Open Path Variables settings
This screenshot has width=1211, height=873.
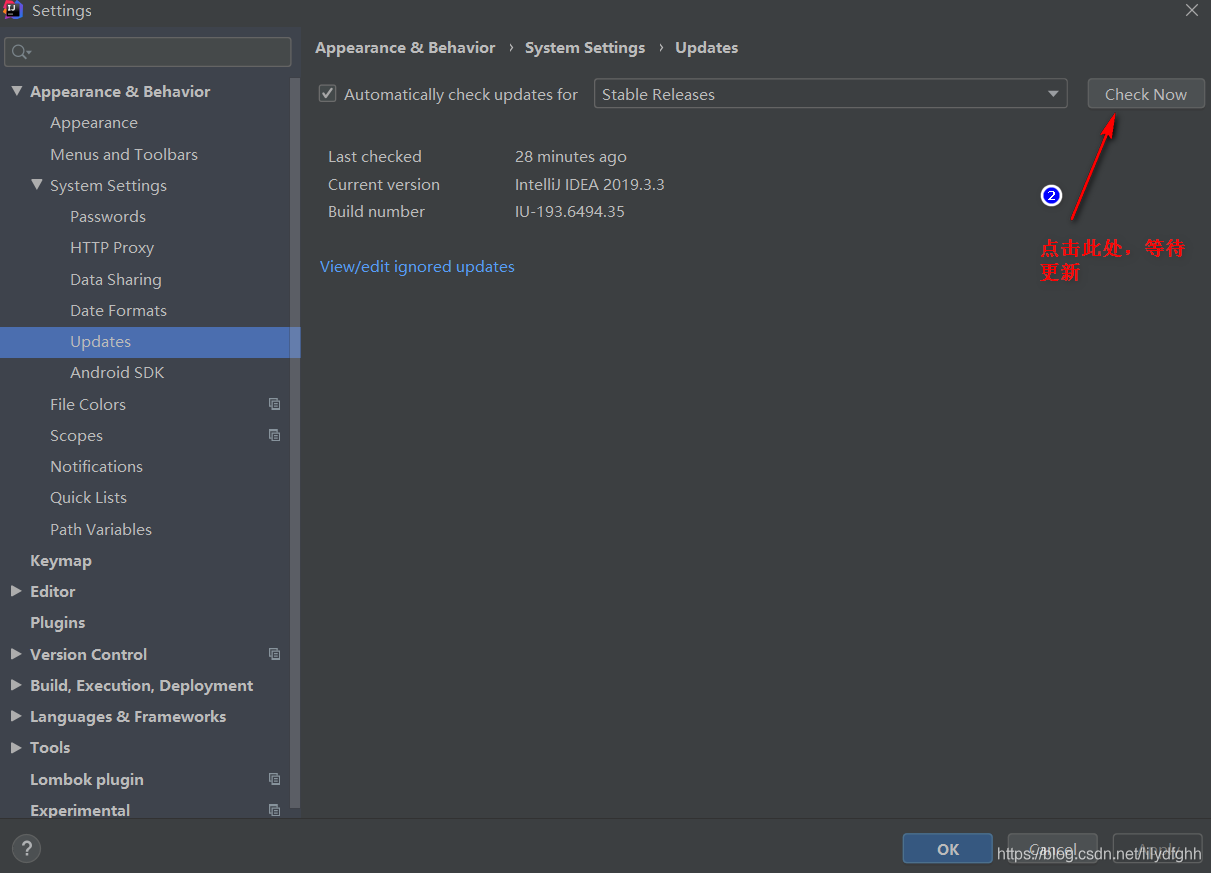[x=101, y=529]
